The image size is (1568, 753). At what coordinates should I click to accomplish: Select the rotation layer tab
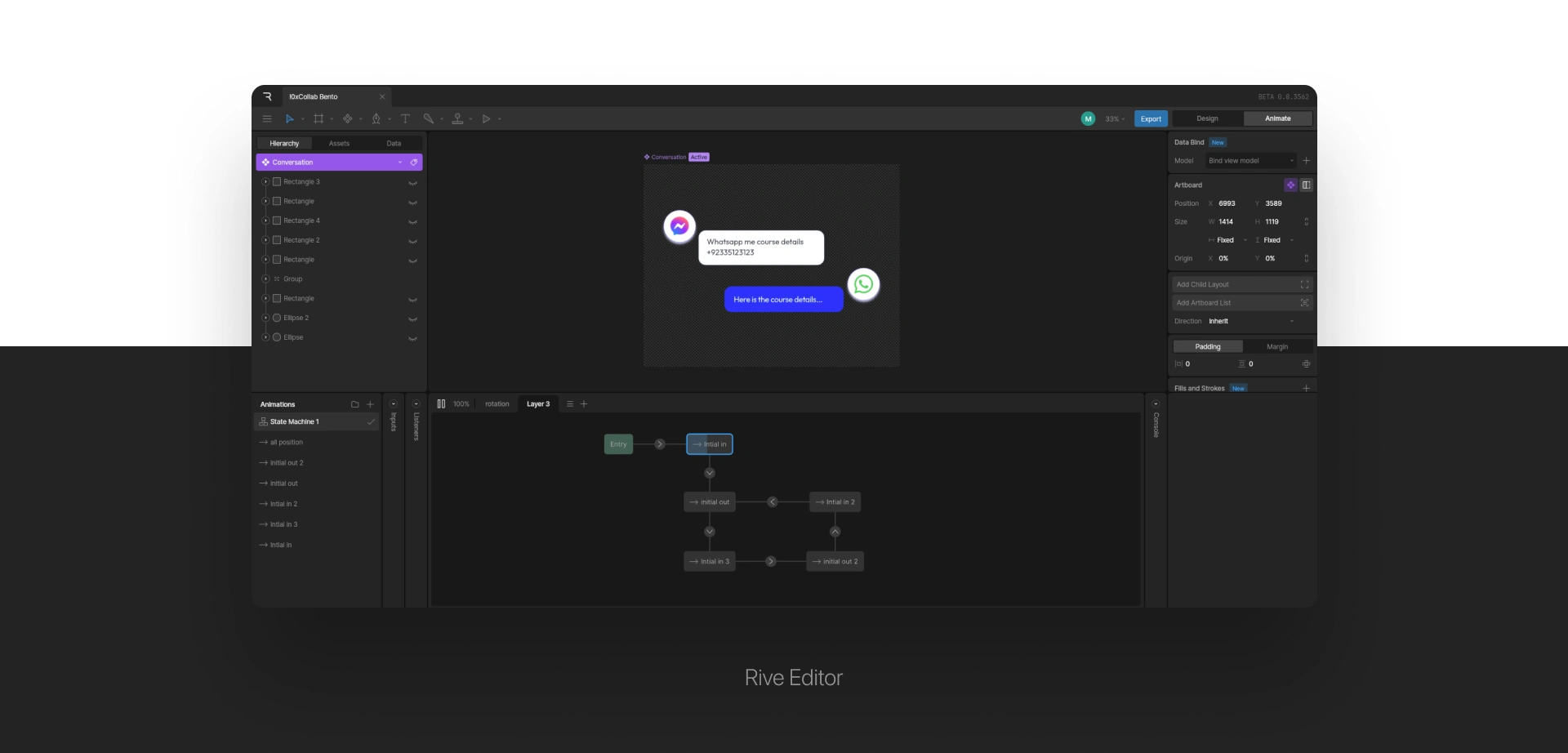point(497,404)
